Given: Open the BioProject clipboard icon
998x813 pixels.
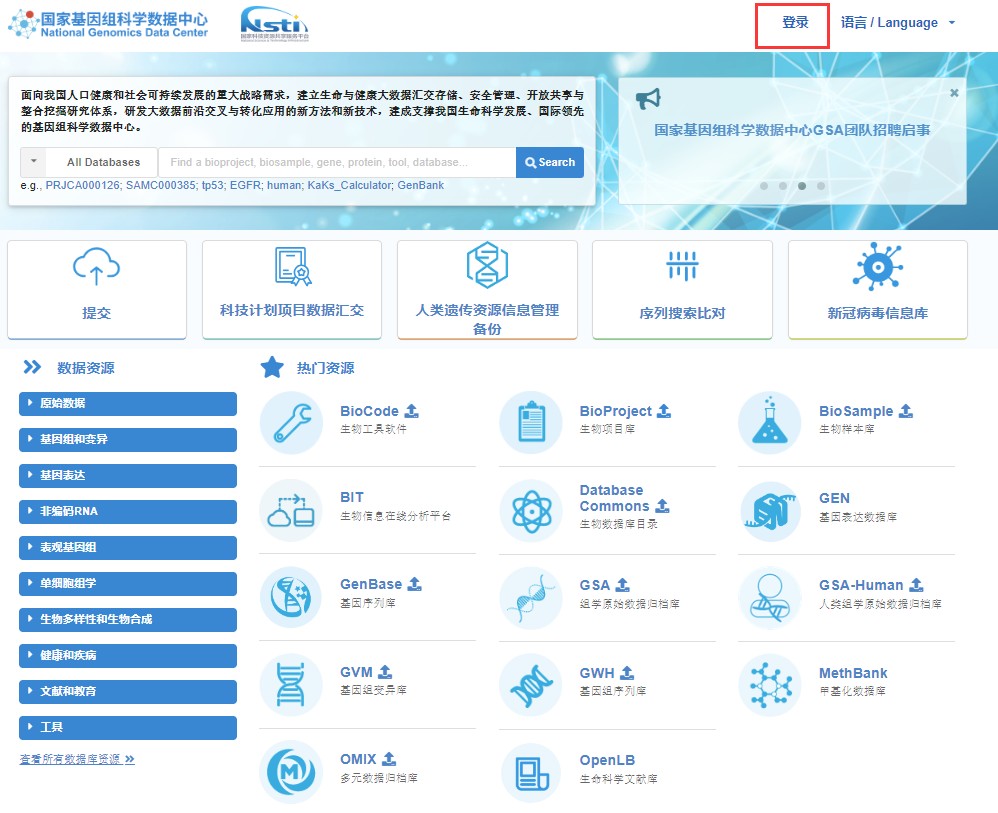Looking at the screenshot, I should point(531,423).
